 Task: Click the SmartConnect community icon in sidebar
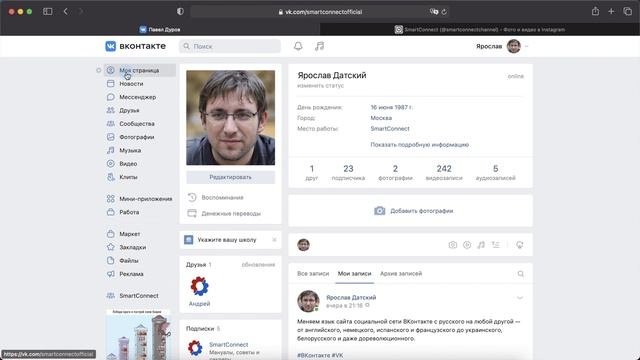coord(111,296)
